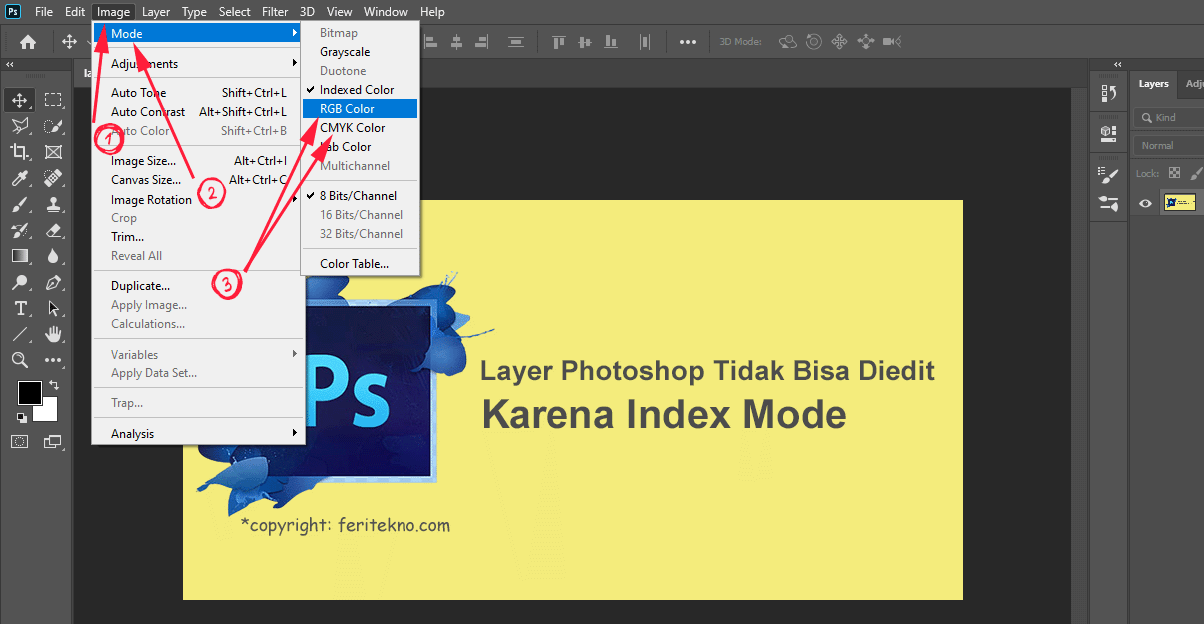This screenshot has width=1204, height=624.
Task: Collapse right panels double arrow
Action: click(1119, 64)
